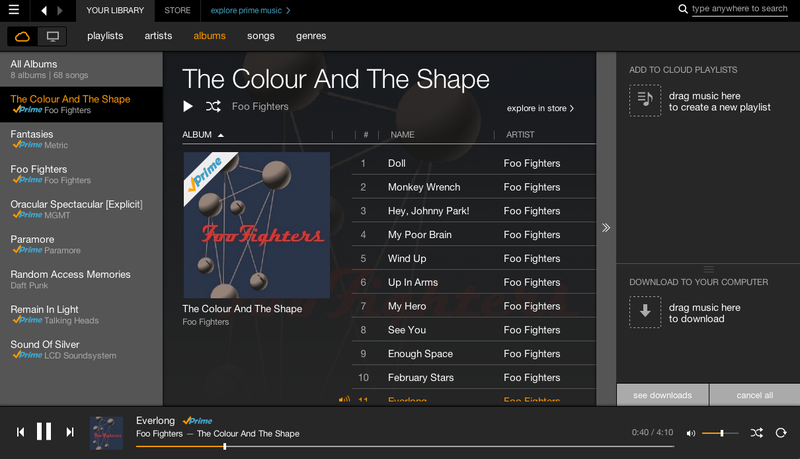Toggle shuffle in player bar
Image resolution: width=800 pixels, height=459 pixels.
(757, 432)
